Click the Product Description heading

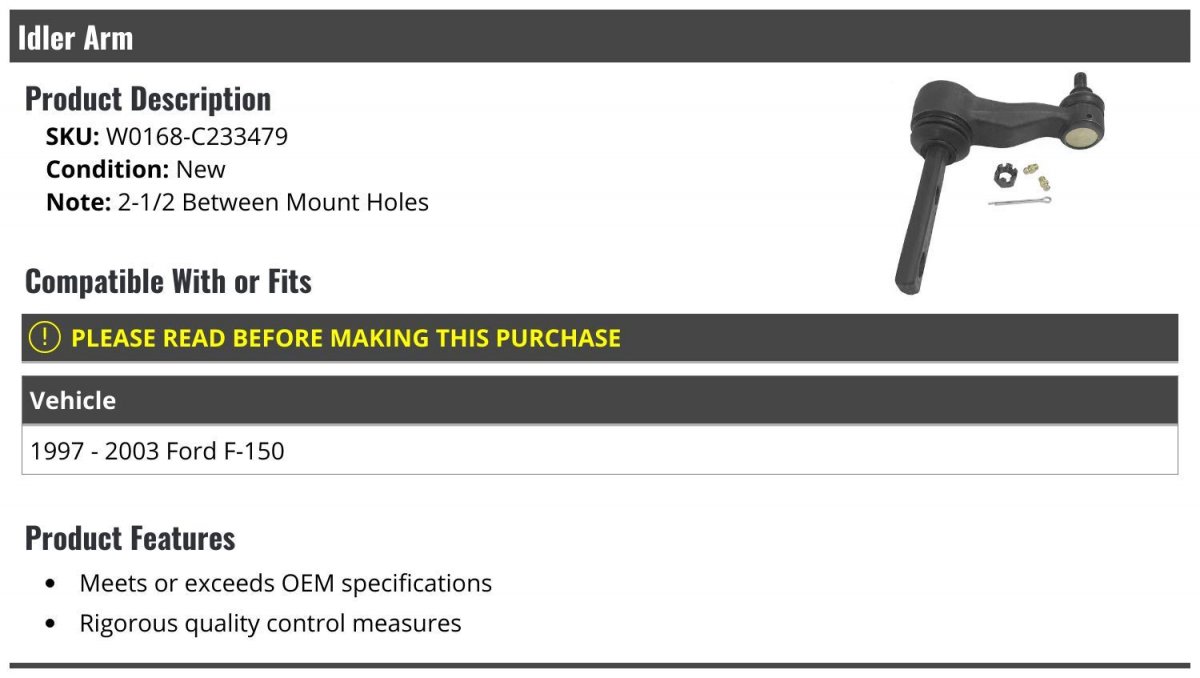point(148,98)
